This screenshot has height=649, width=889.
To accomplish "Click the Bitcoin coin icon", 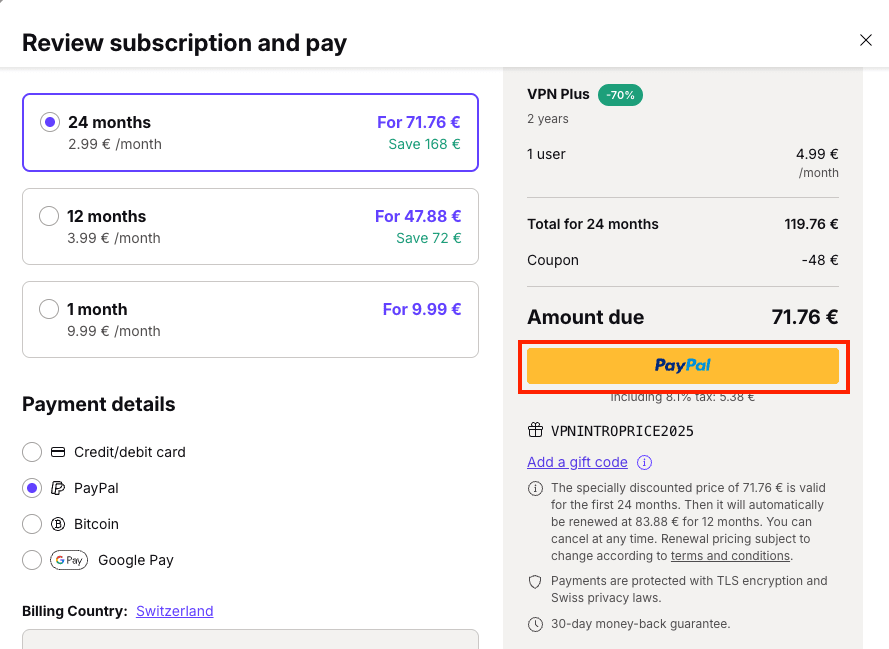I will (58, 524).
